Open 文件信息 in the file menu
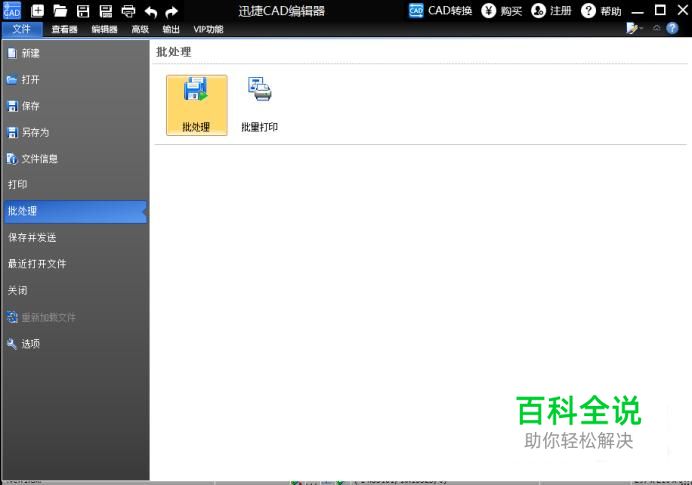Screen dimensions: 692x485 [75, 159]
